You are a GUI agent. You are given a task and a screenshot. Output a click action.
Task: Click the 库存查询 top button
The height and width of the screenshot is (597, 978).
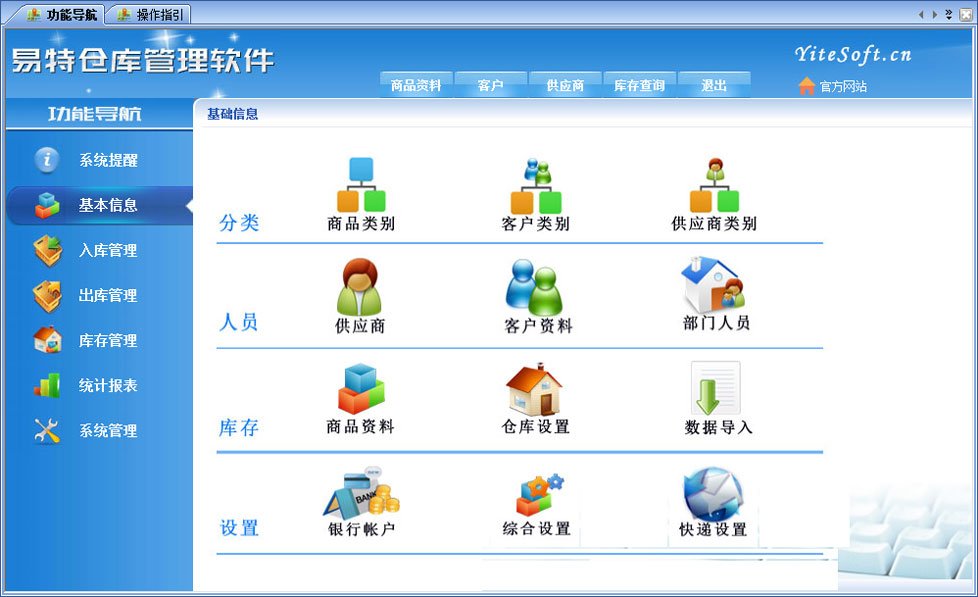coord(639,86)
